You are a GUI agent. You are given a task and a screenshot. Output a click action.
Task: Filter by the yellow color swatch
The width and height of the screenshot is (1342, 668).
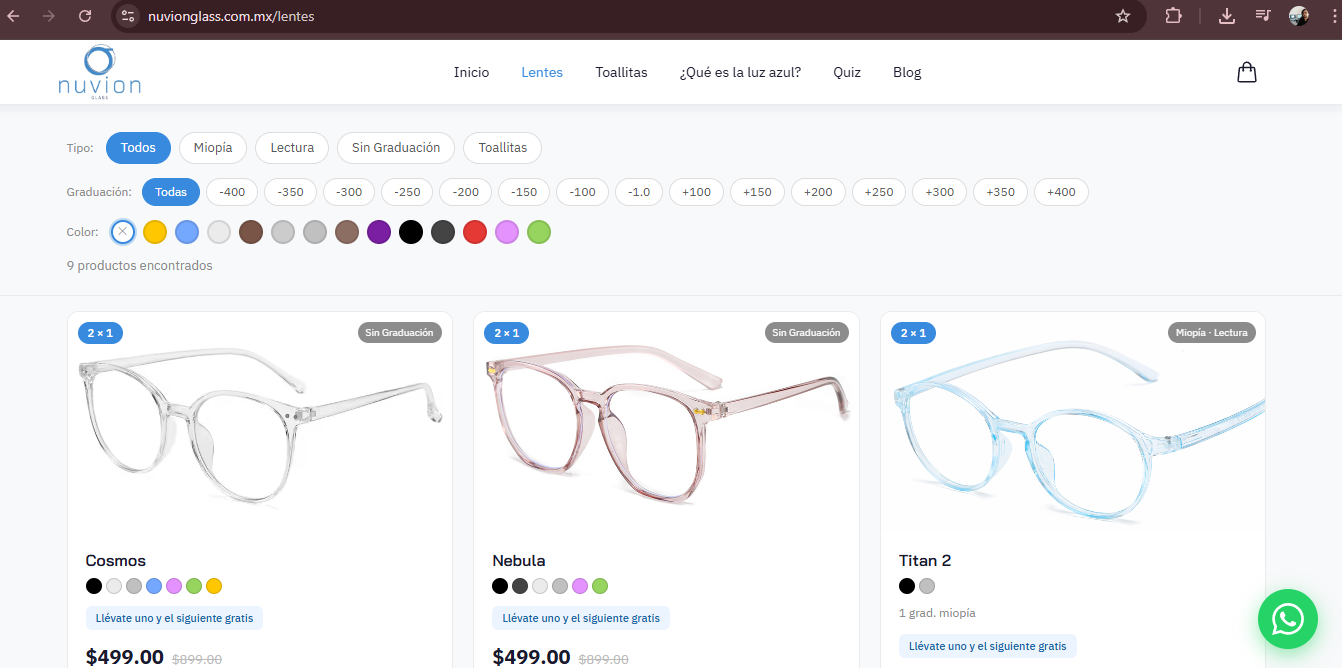pyautogui.click(x=154, y=232)
